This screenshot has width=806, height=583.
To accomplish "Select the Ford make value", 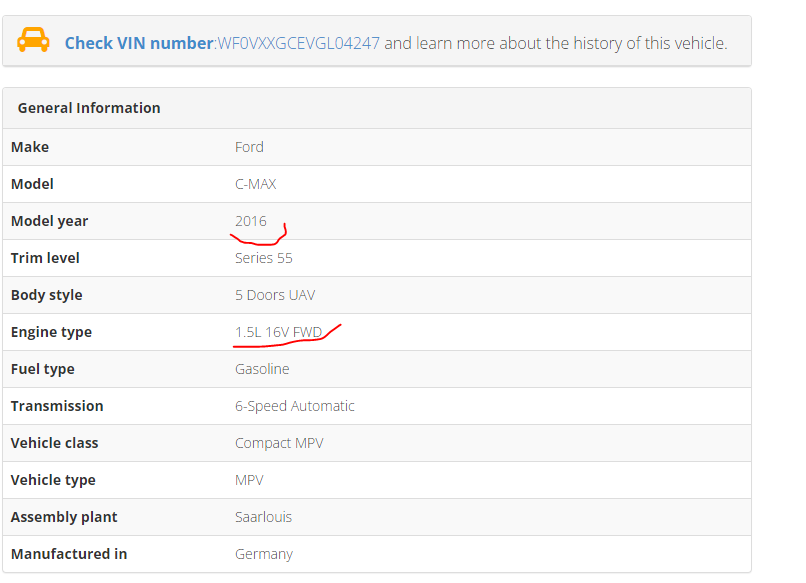I will coord(249,147).
